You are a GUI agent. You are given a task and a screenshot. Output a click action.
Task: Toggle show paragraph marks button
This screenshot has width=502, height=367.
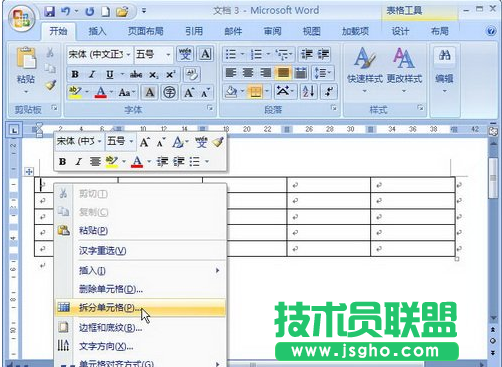tap(329, 91)
